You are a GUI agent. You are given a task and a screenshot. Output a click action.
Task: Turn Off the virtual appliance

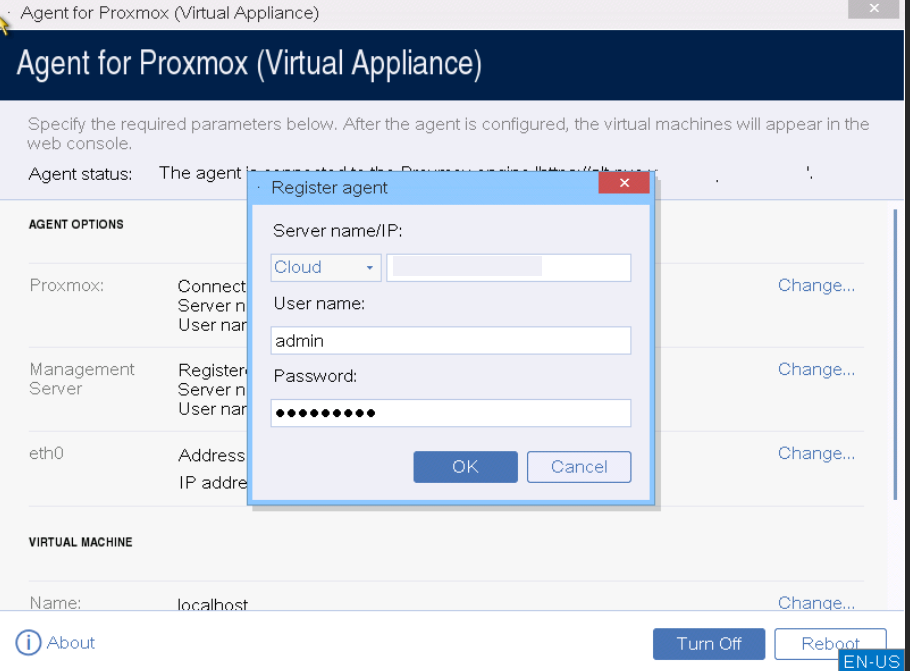pyautogui.click(x=709, y=644)
